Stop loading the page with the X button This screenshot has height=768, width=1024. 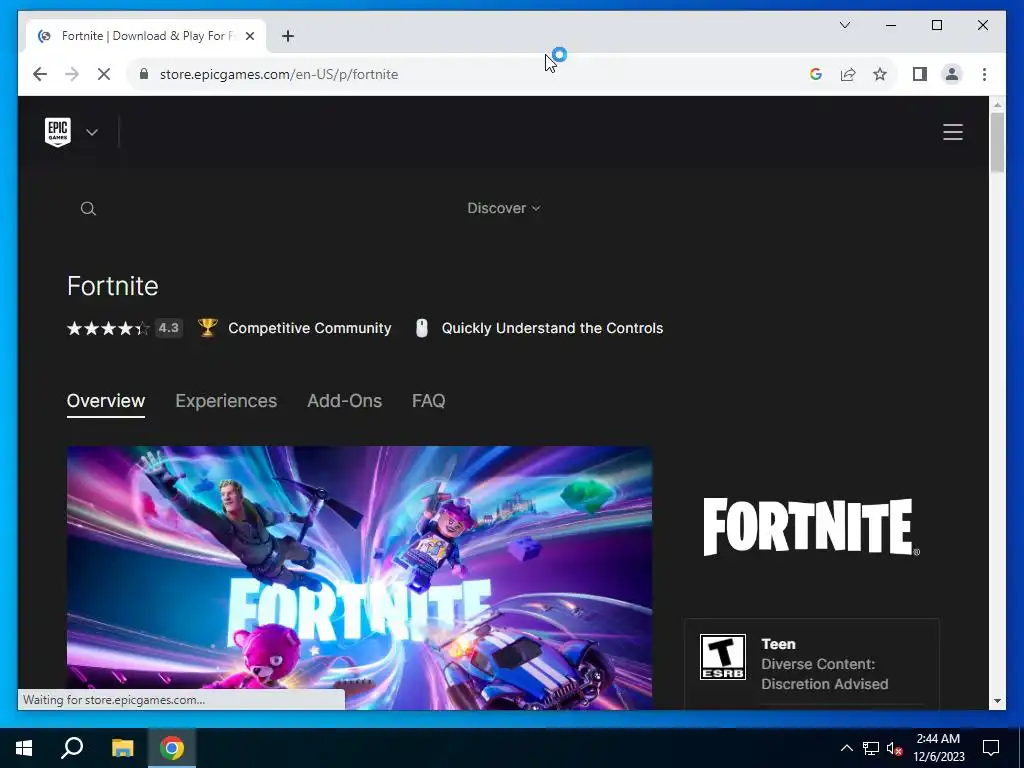[x=104, y=74]
